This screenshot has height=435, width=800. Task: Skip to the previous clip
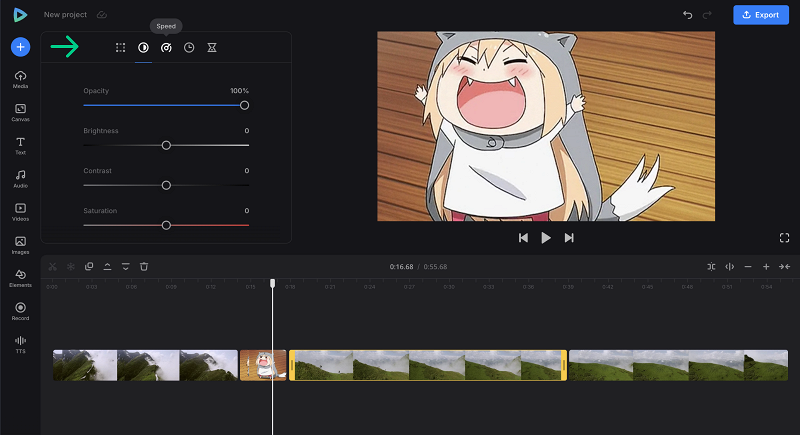(x=523, y=238)
